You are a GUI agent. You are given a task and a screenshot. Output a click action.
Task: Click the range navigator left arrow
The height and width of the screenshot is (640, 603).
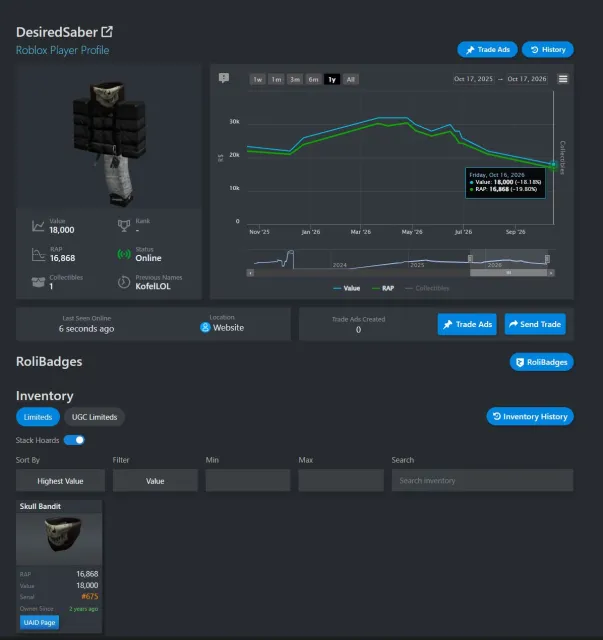click(251, 273)
